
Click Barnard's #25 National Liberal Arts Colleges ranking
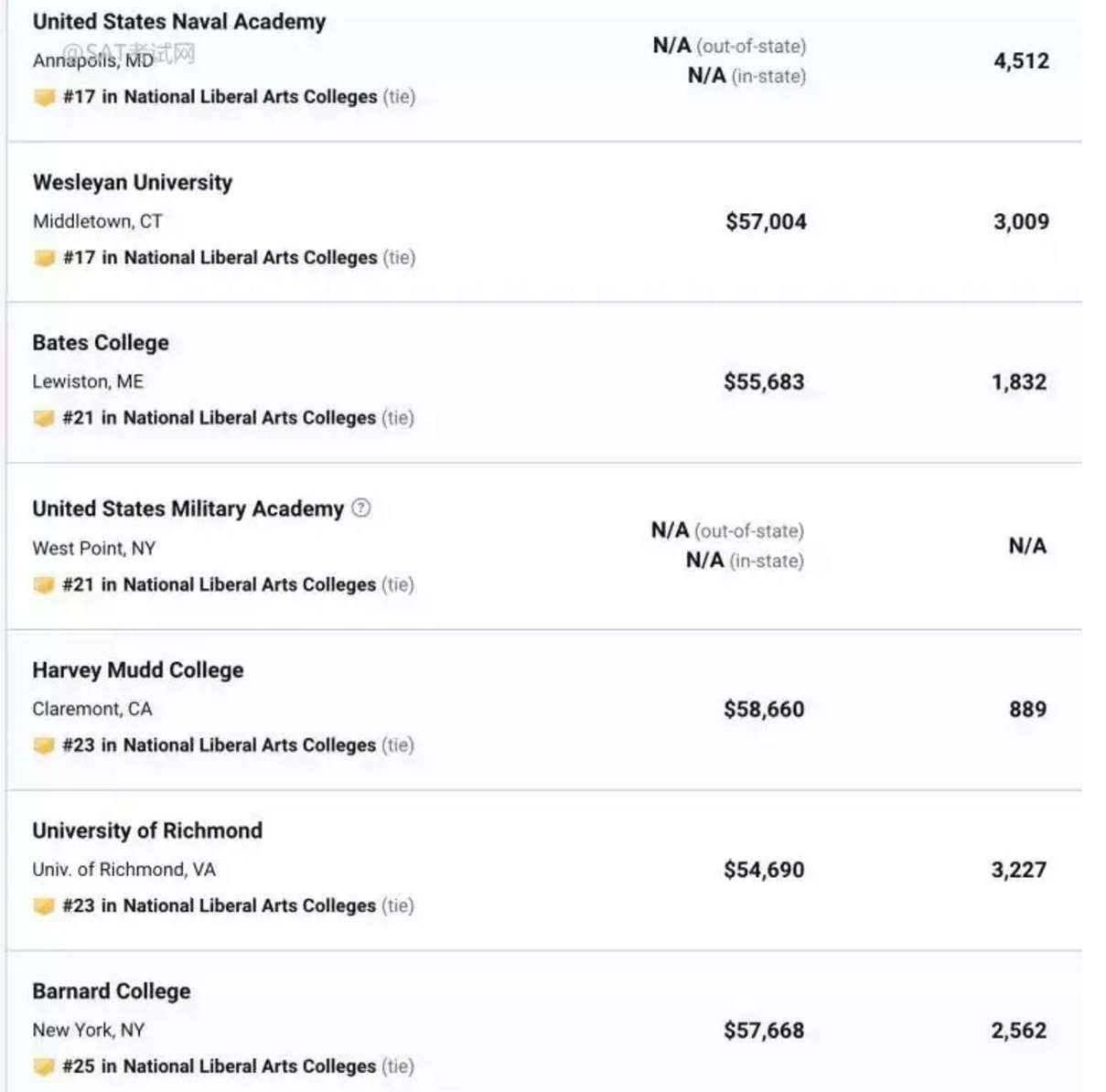tap(220, 1066)
